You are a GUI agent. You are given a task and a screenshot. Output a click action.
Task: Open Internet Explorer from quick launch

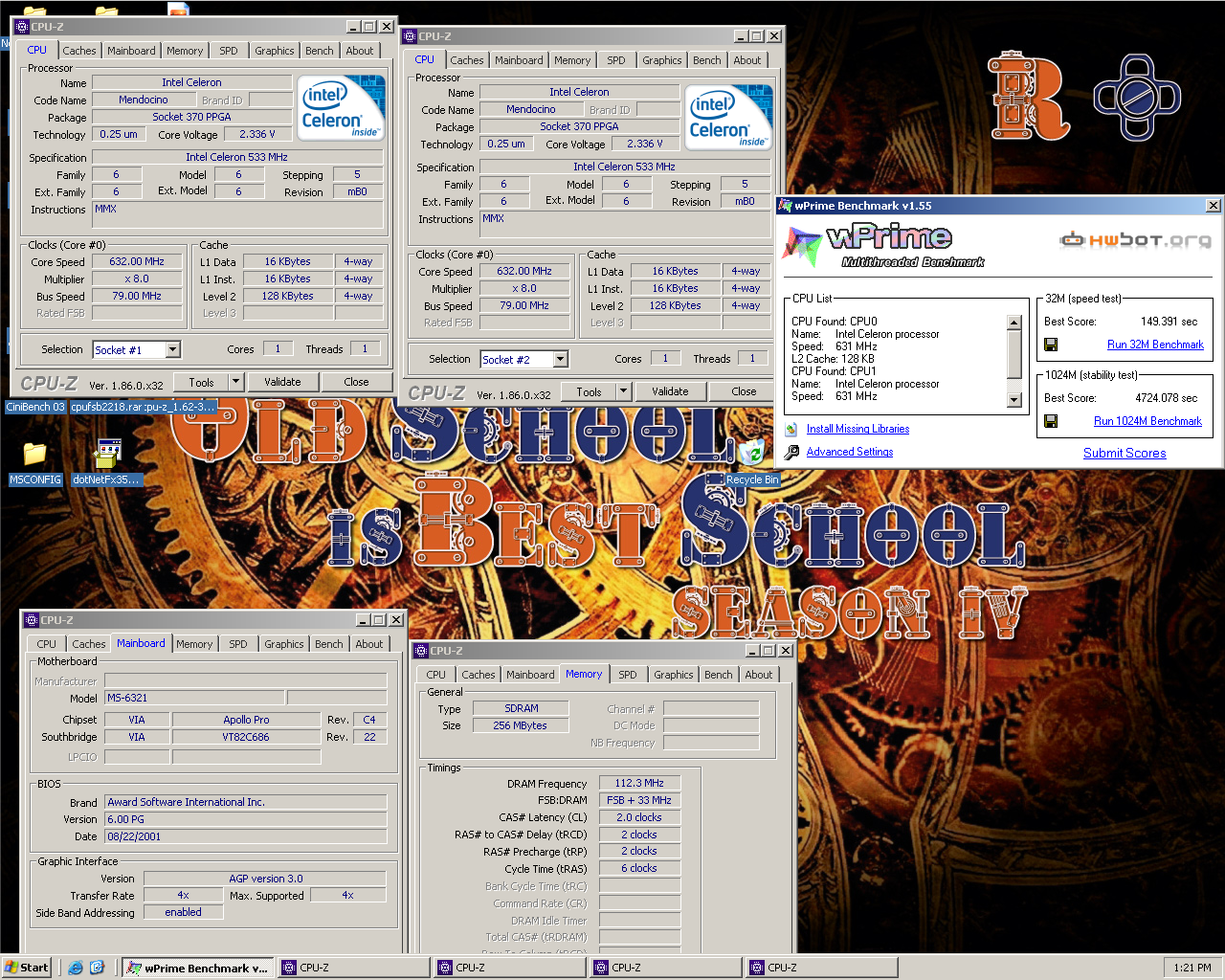click(x=76, y=968)
